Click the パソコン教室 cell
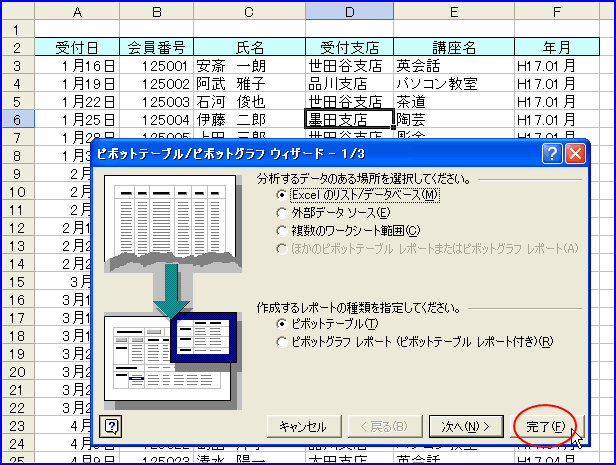 coord(454,84)
